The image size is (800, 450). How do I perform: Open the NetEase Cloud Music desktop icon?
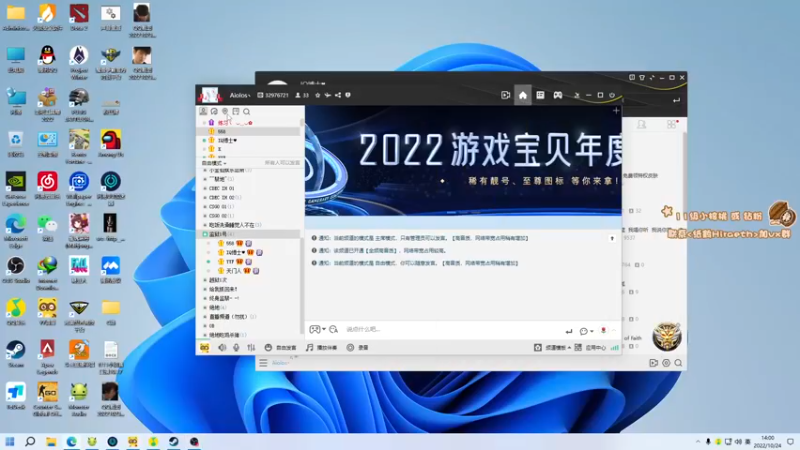coord(47,185)
